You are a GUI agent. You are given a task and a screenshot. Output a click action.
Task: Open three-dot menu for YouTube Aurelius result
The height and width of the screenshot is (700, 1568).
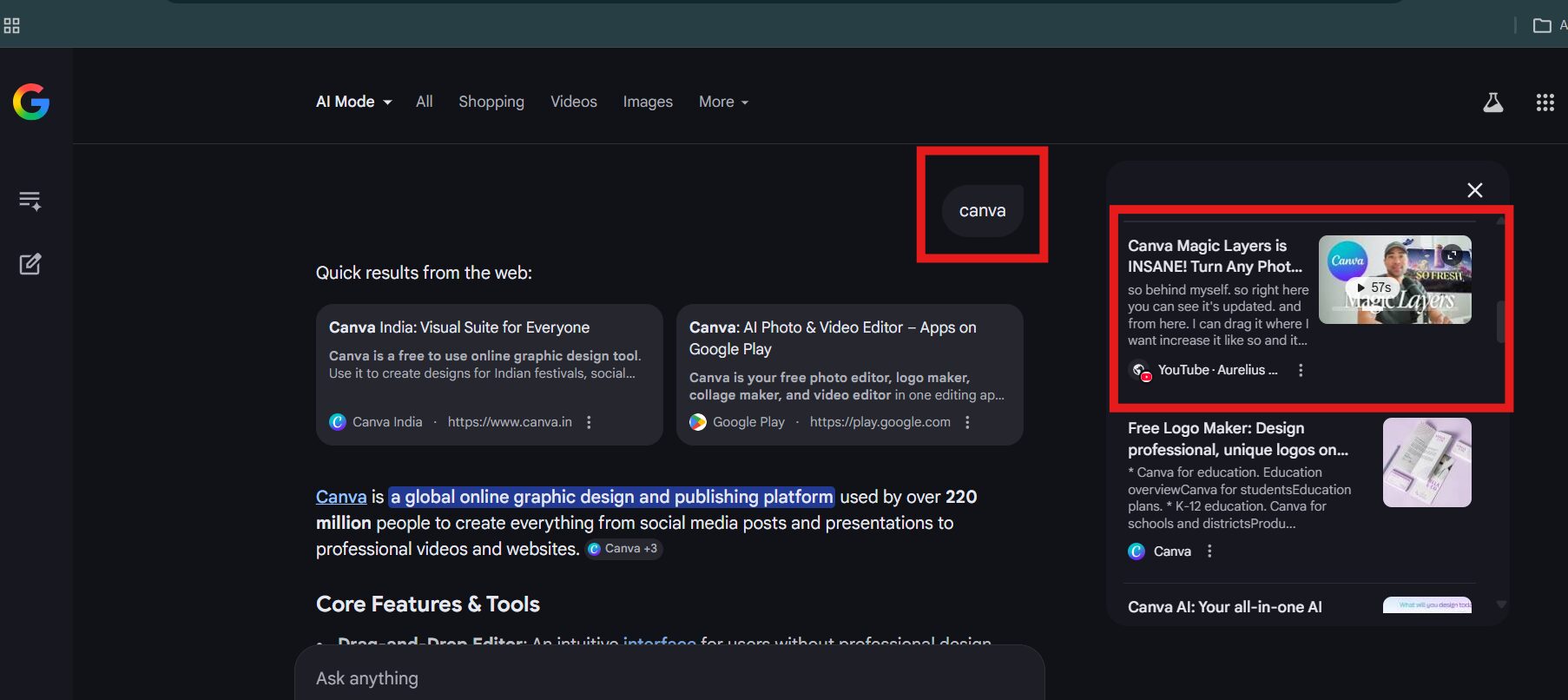pos(1300,370)
